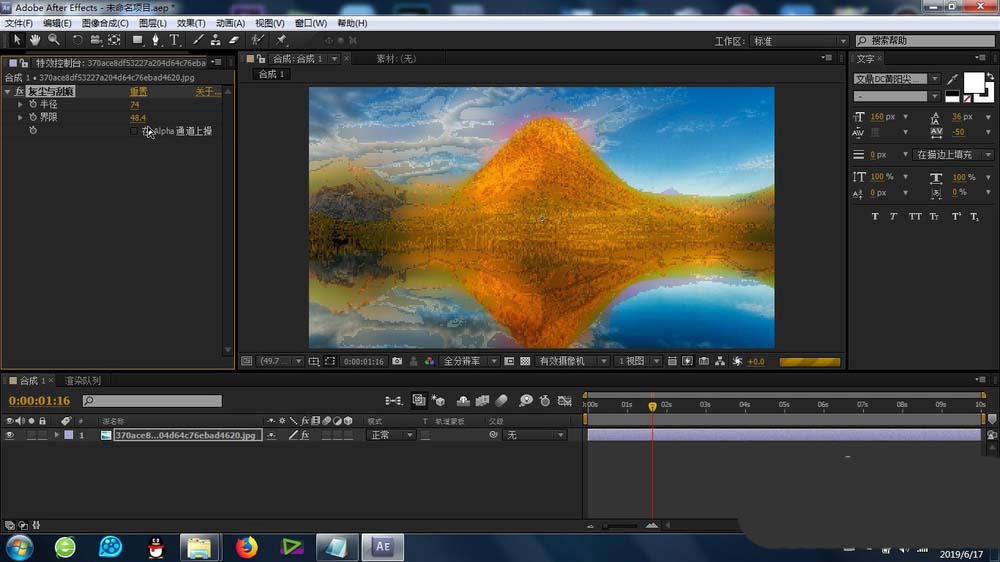Select the Rotation tool
The height and width of the screenshot is (562, 1000).
pyautogui.click(x=77, y=40)
